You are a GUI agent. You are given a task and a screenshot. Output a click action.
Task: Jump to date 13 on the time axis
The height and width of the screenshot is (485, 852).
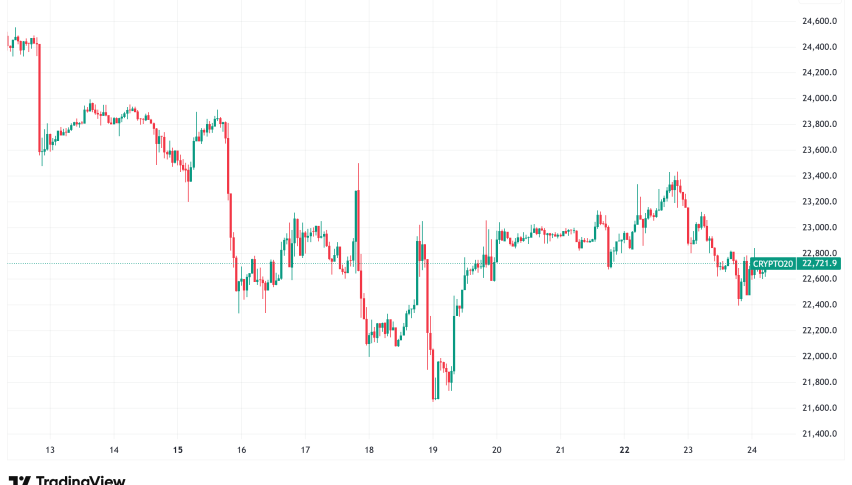(x=50, y=450)
